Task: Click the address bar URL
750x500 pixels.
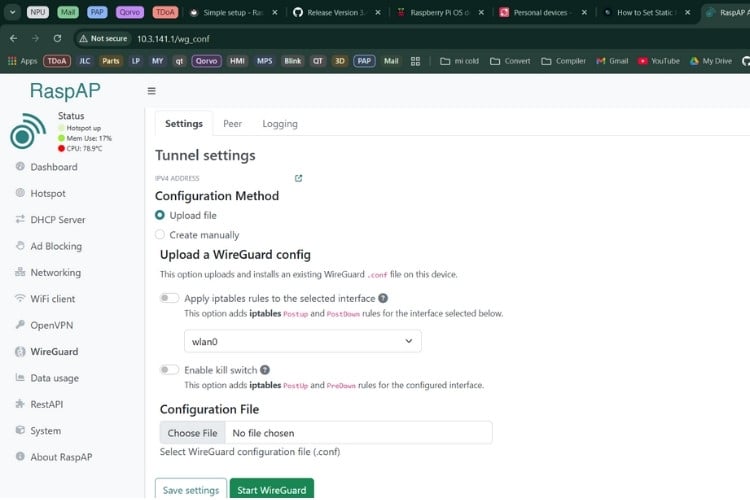Action: click(173, 39)
